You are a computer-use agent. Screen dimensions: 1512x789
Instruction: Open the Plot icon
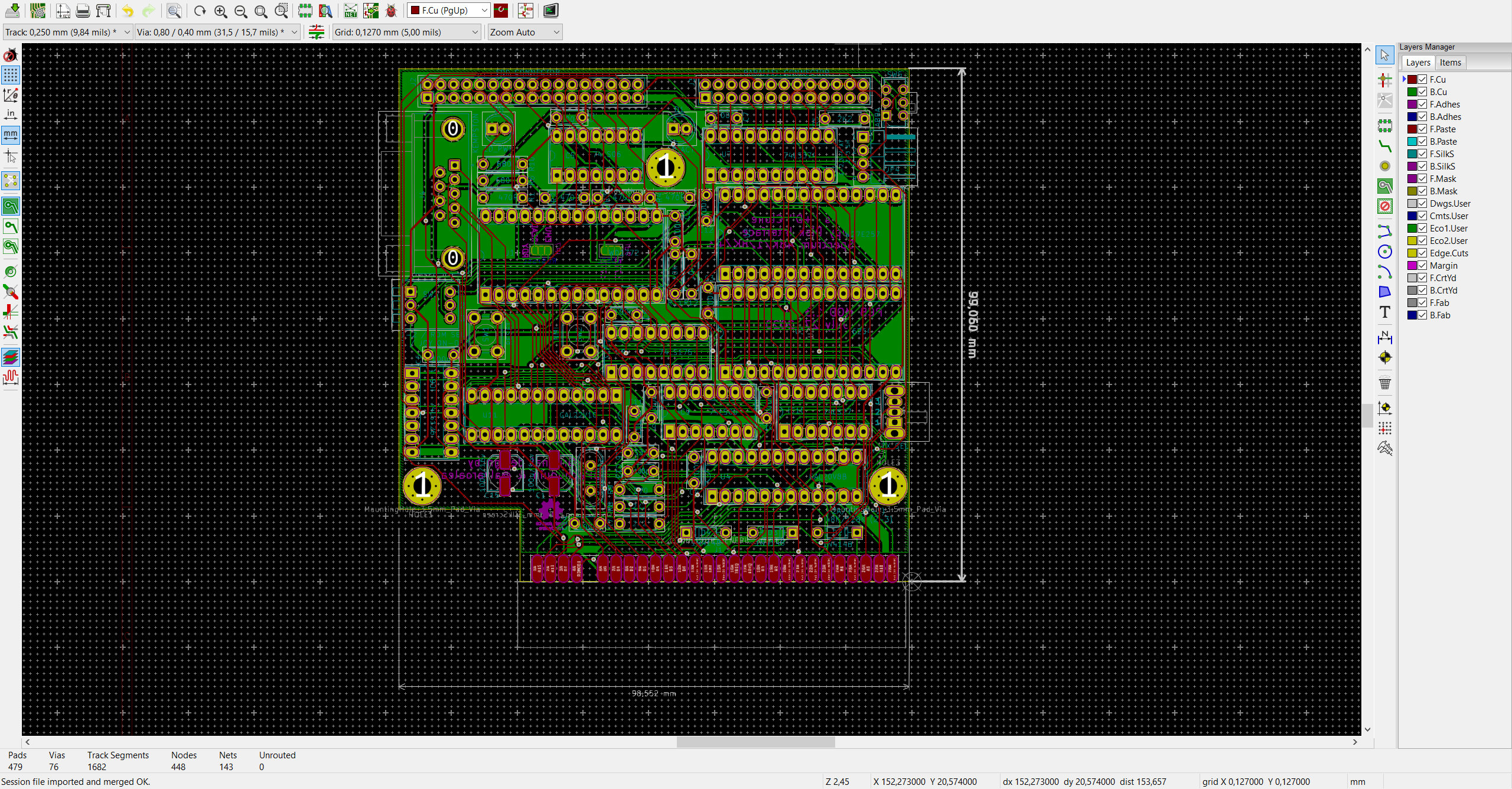coord(103,11)
